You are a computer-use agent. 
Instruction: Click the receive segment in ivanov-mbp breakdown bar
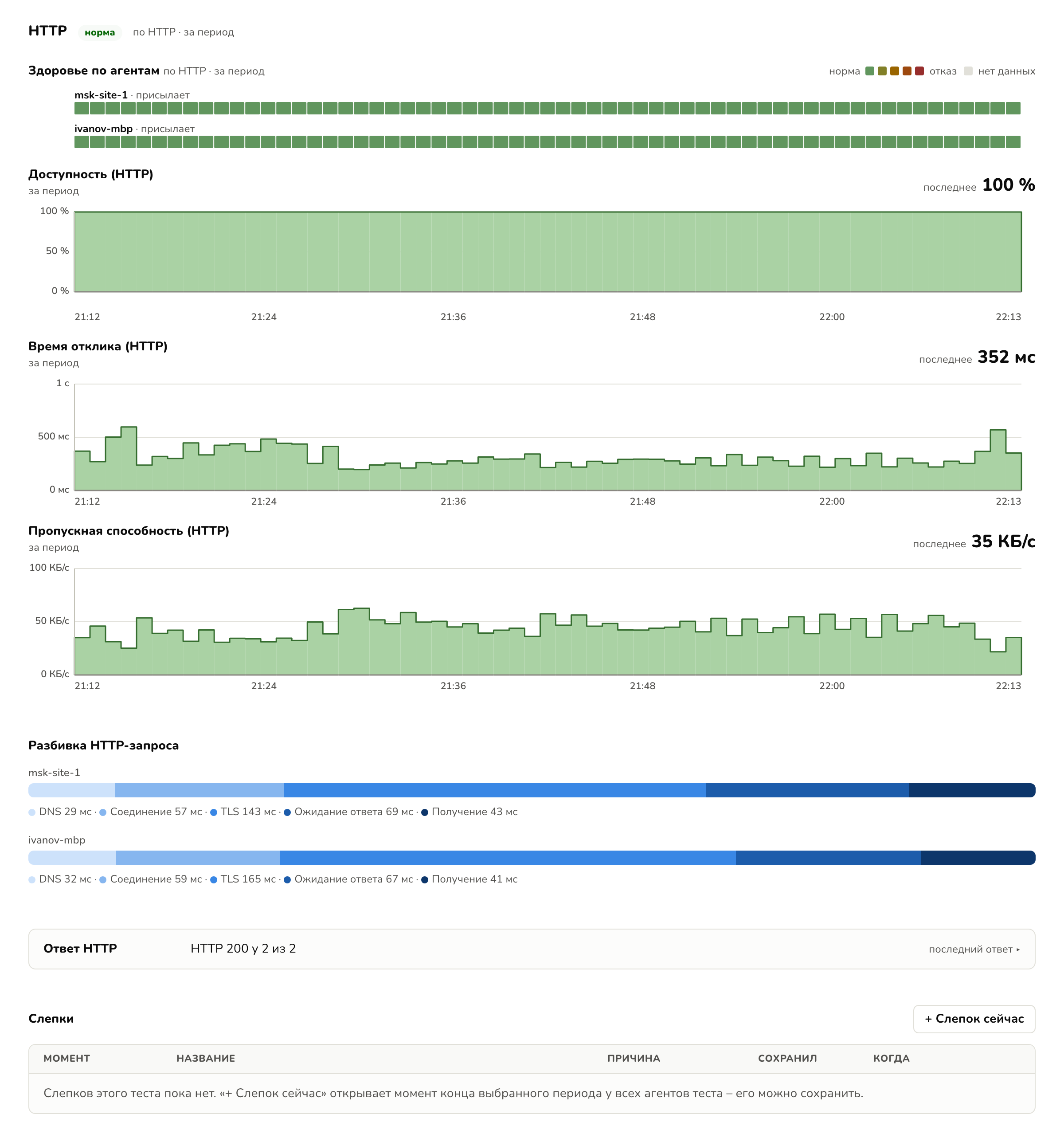coord(978,858)
